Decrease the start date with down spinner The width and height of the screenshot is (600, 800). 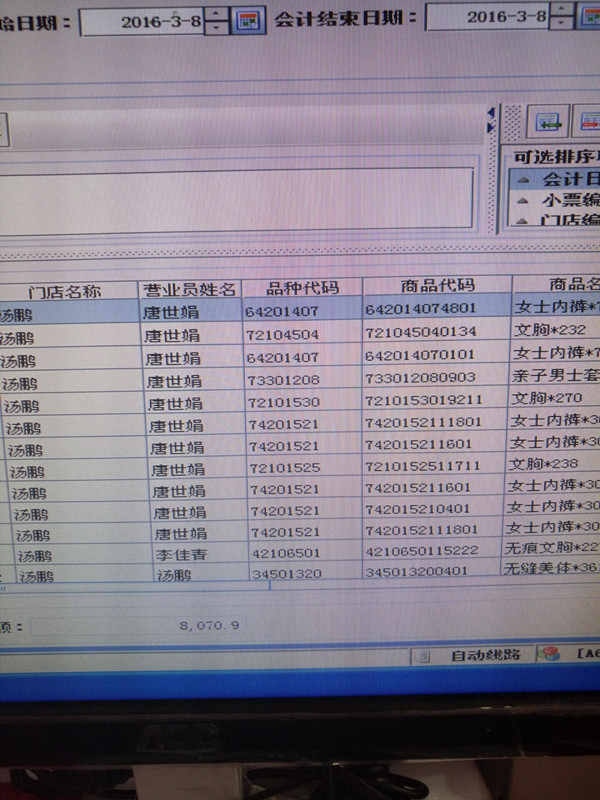click(x=217, y=27)
